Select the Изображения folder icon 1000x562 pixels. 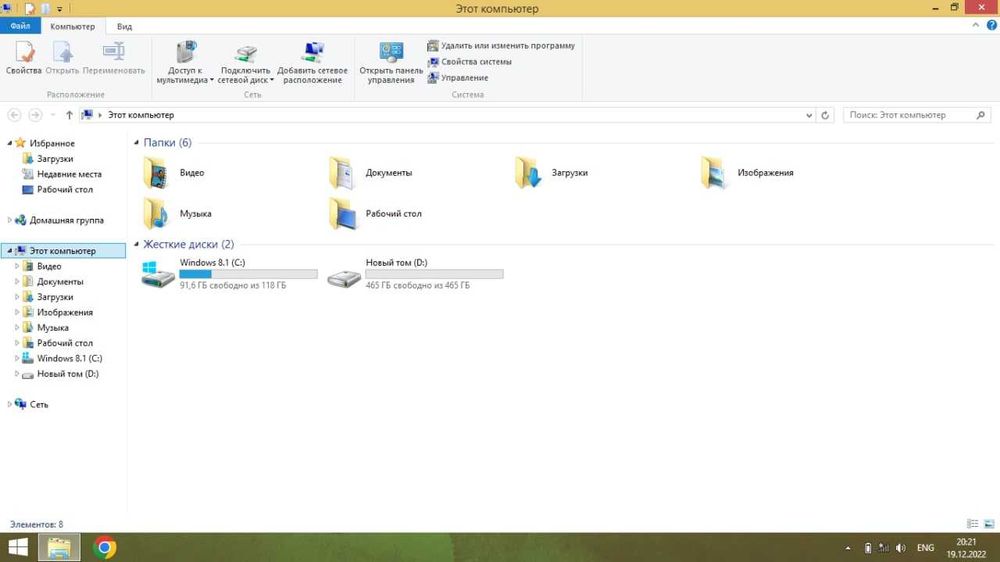(x=714, y=173)
